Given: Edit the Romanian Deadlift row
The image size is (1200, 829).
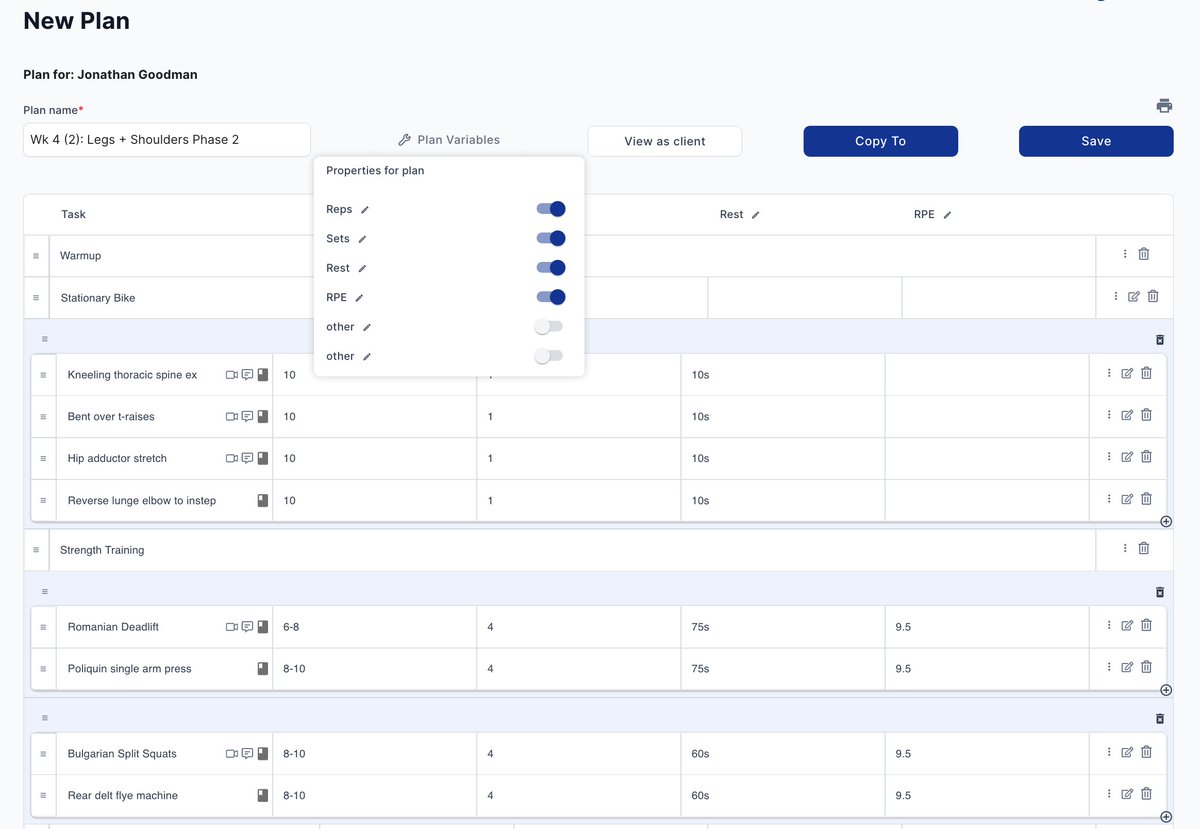Looking at the screenshot, I should point(1127,625).
